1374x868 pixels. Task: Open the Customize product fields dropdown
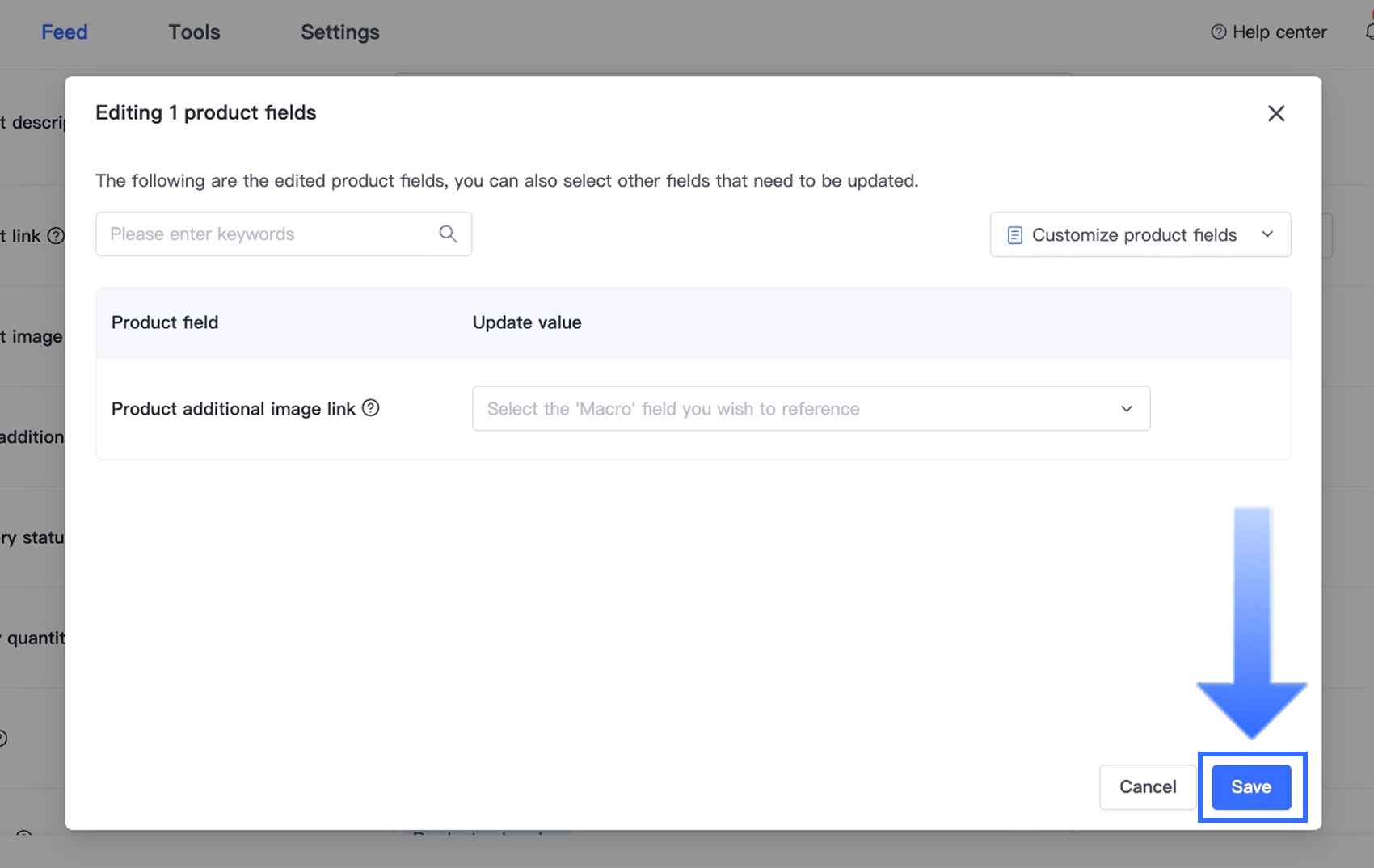[1140, 235]
